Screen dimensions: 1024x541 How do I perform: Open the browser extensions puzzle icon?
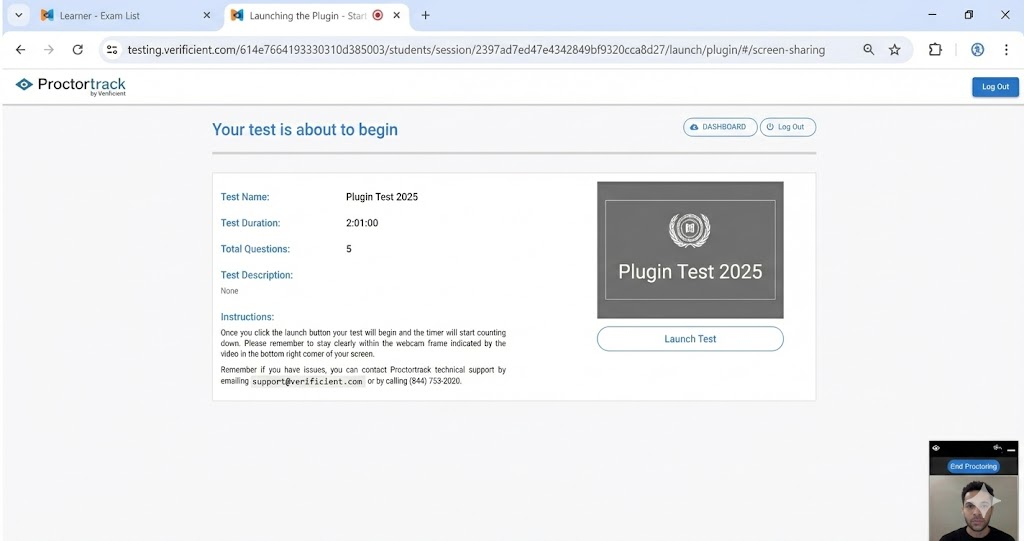935,50
